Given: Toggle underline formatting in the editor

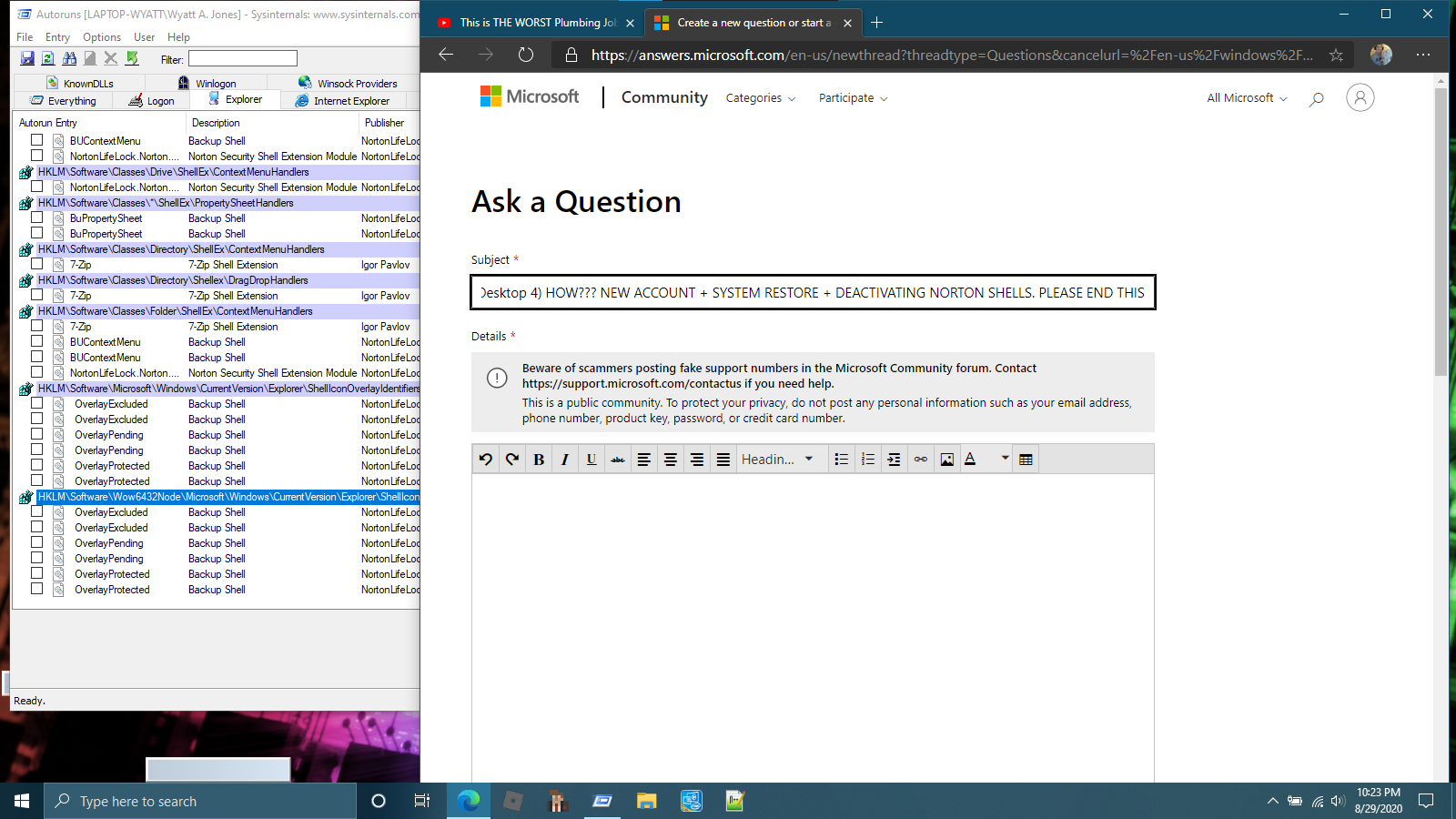Looking at the screenshot, I should tap(591, 460).
